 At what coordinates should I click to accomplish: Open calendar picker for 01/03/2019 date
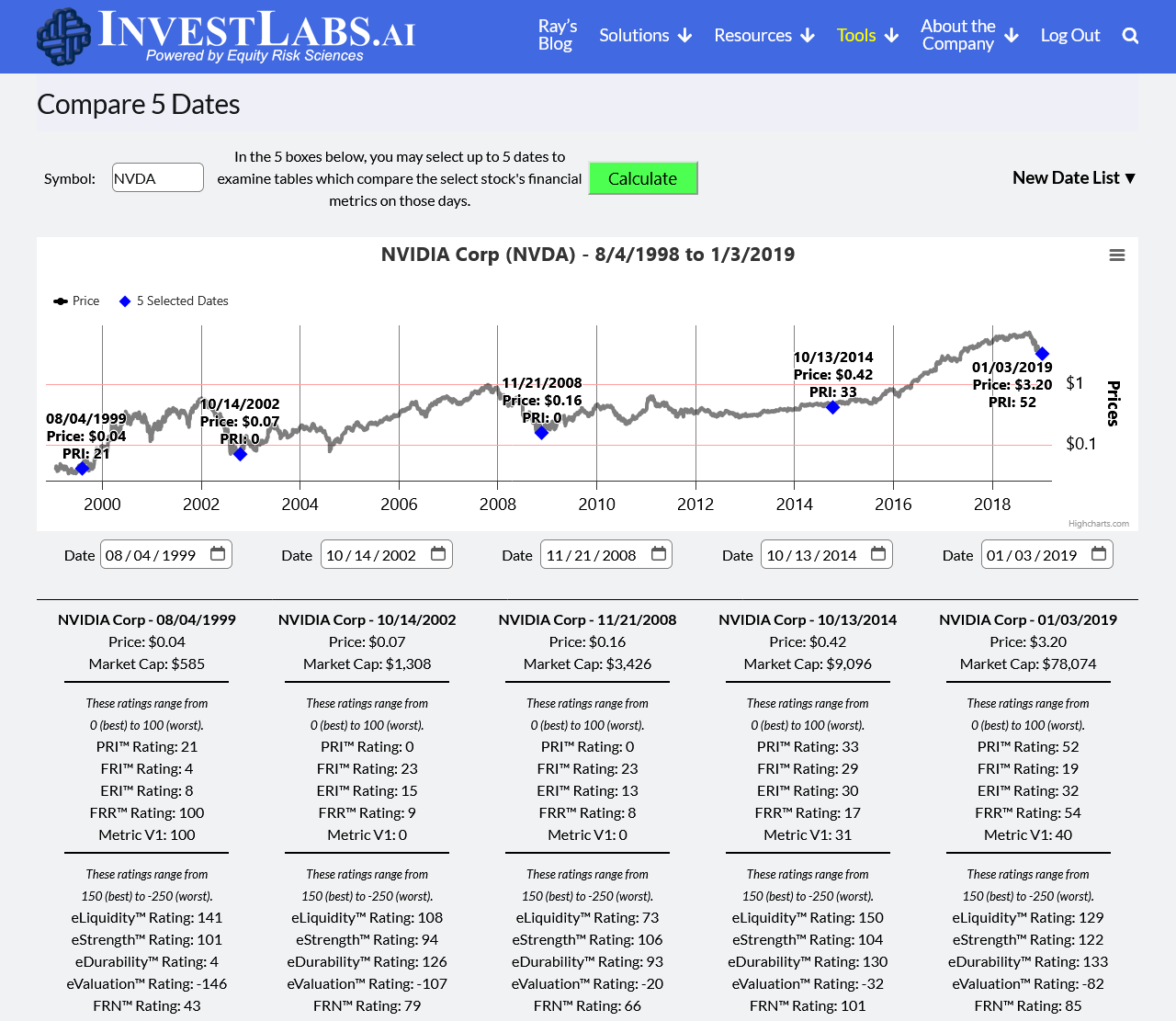click(1099, 554)
